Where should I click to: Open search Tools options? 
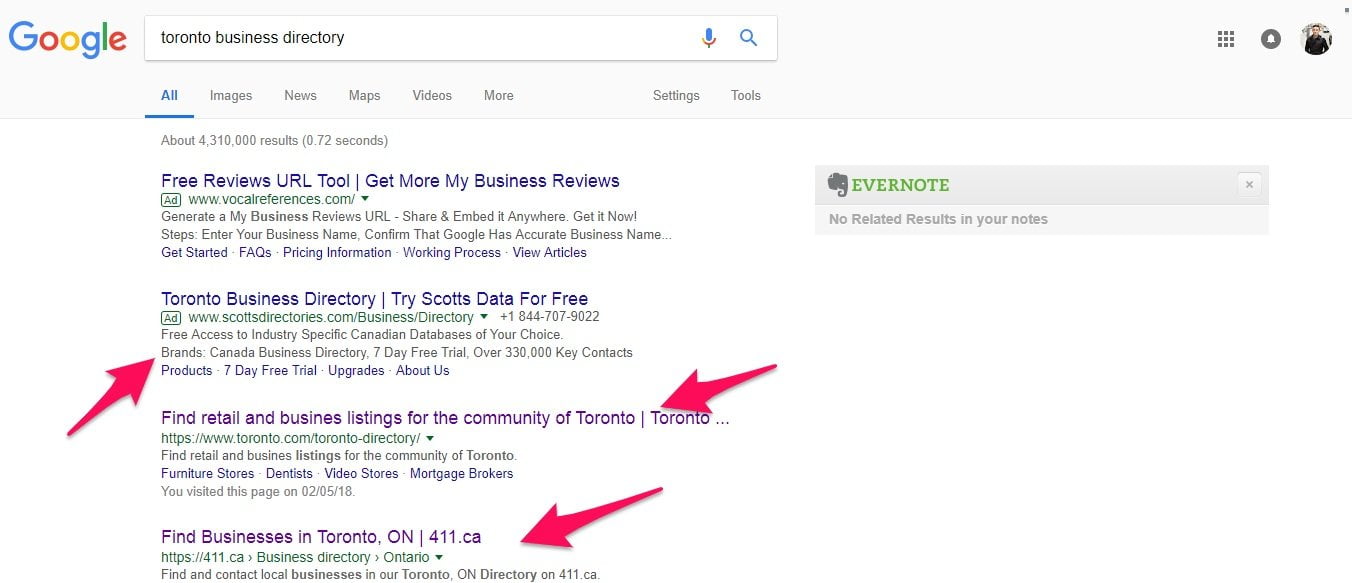pos(746,96)
